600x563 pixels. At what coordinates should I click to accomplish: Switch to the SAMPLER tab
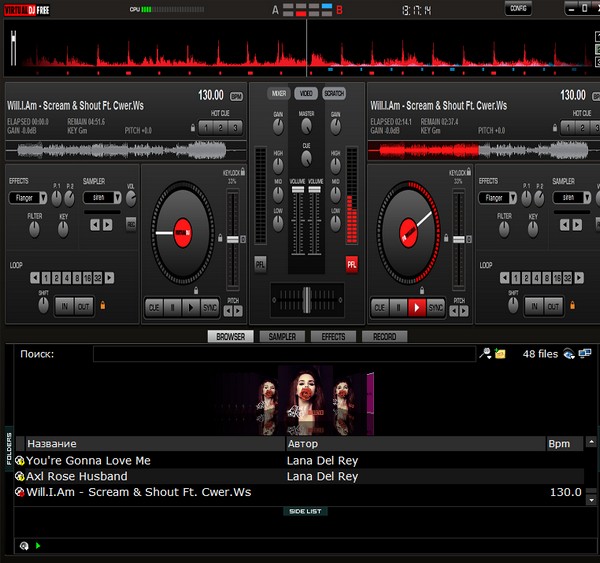point(282,337)
